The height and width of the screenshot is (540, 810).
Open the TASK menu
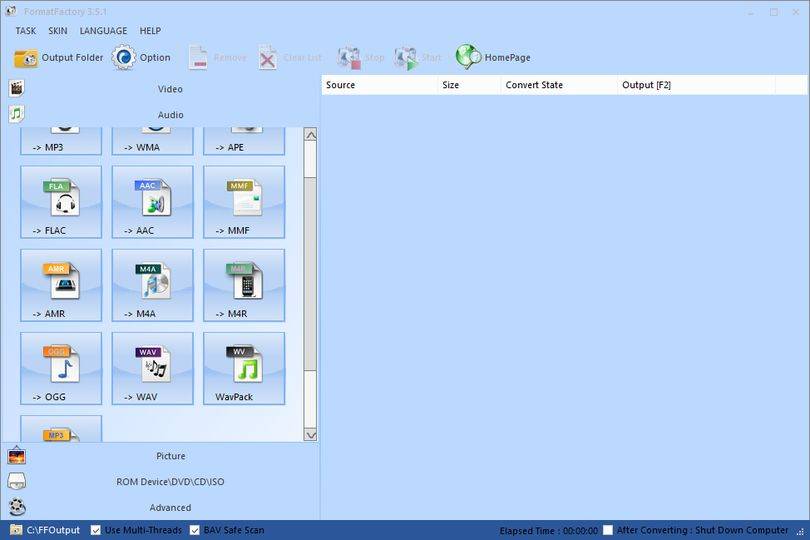(x=25, y=31)
